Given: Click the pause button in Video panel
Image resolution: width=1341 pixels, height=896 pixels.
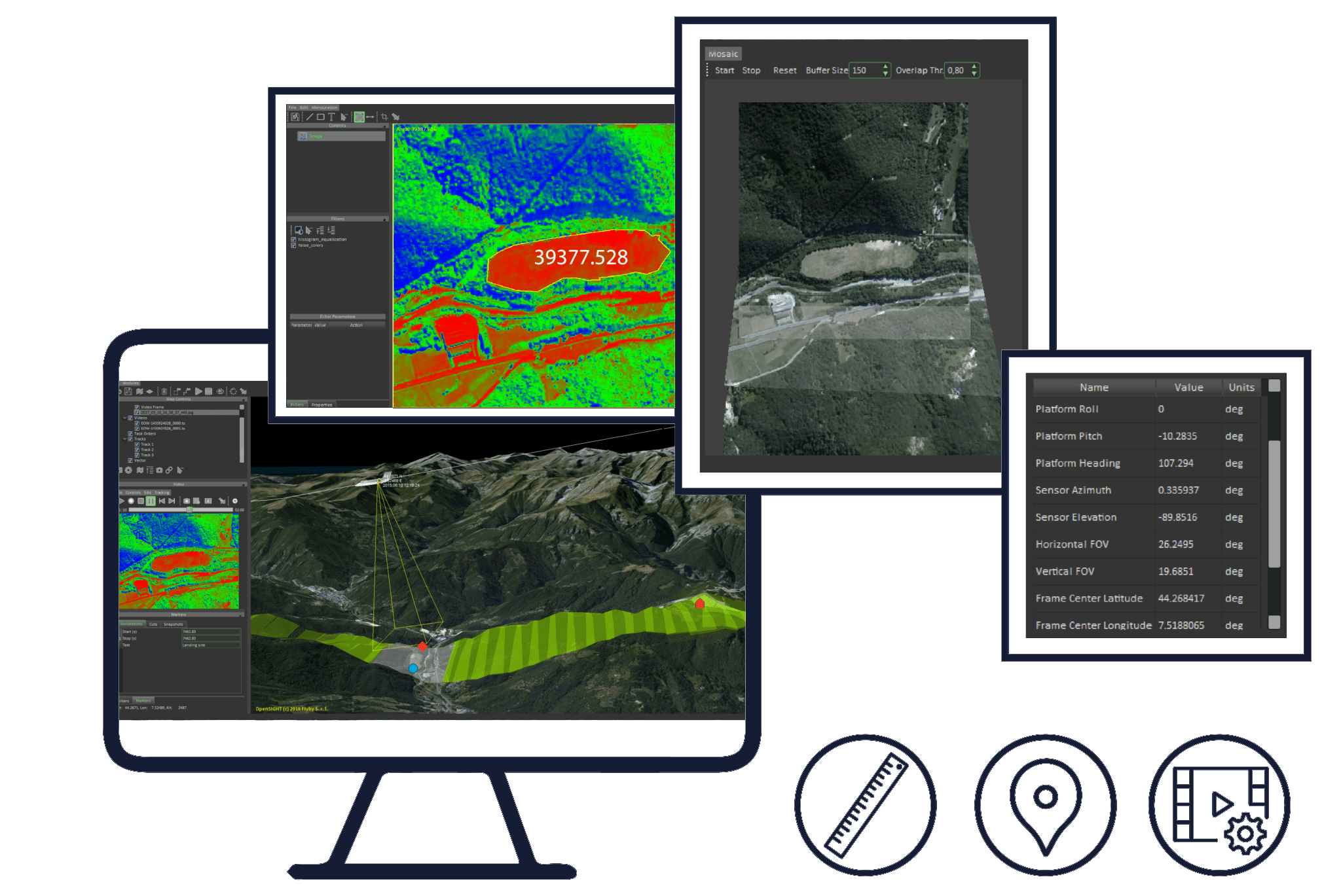Looking at the screenshot, I should 151,501.
